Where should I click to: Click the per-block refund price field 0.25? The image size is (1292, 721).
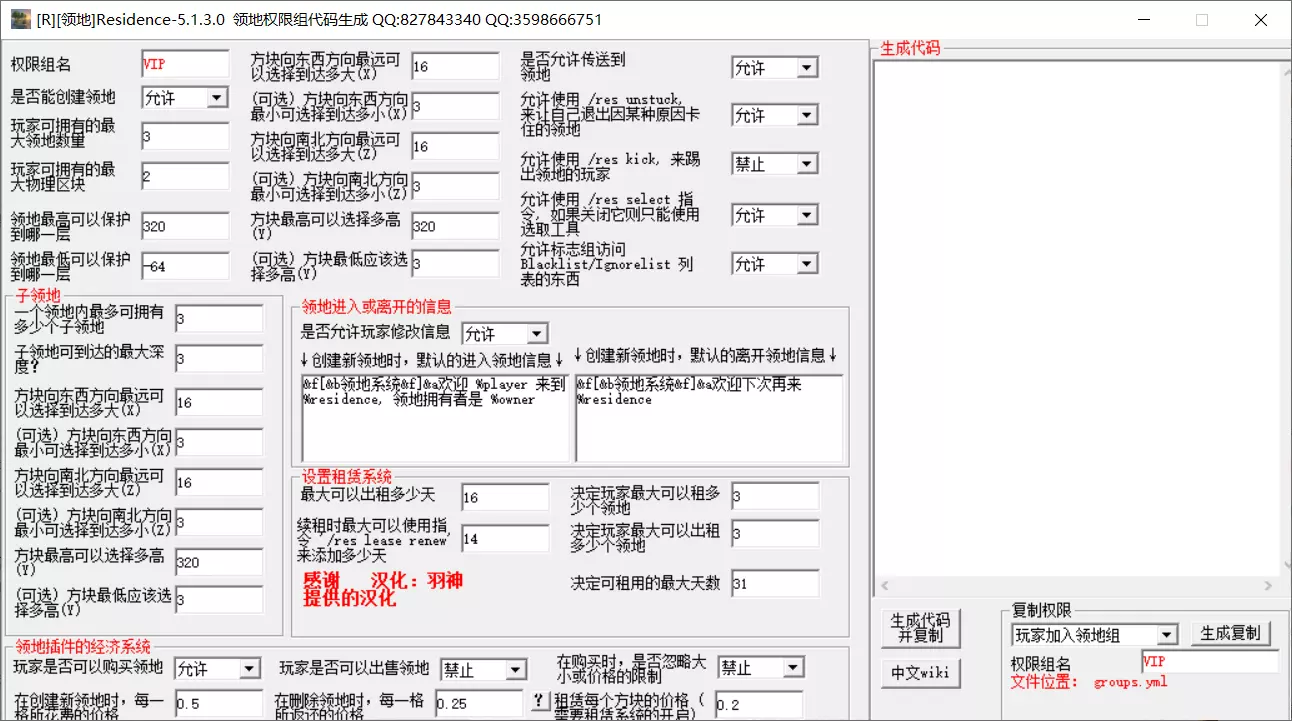click(x=478, y=703)
